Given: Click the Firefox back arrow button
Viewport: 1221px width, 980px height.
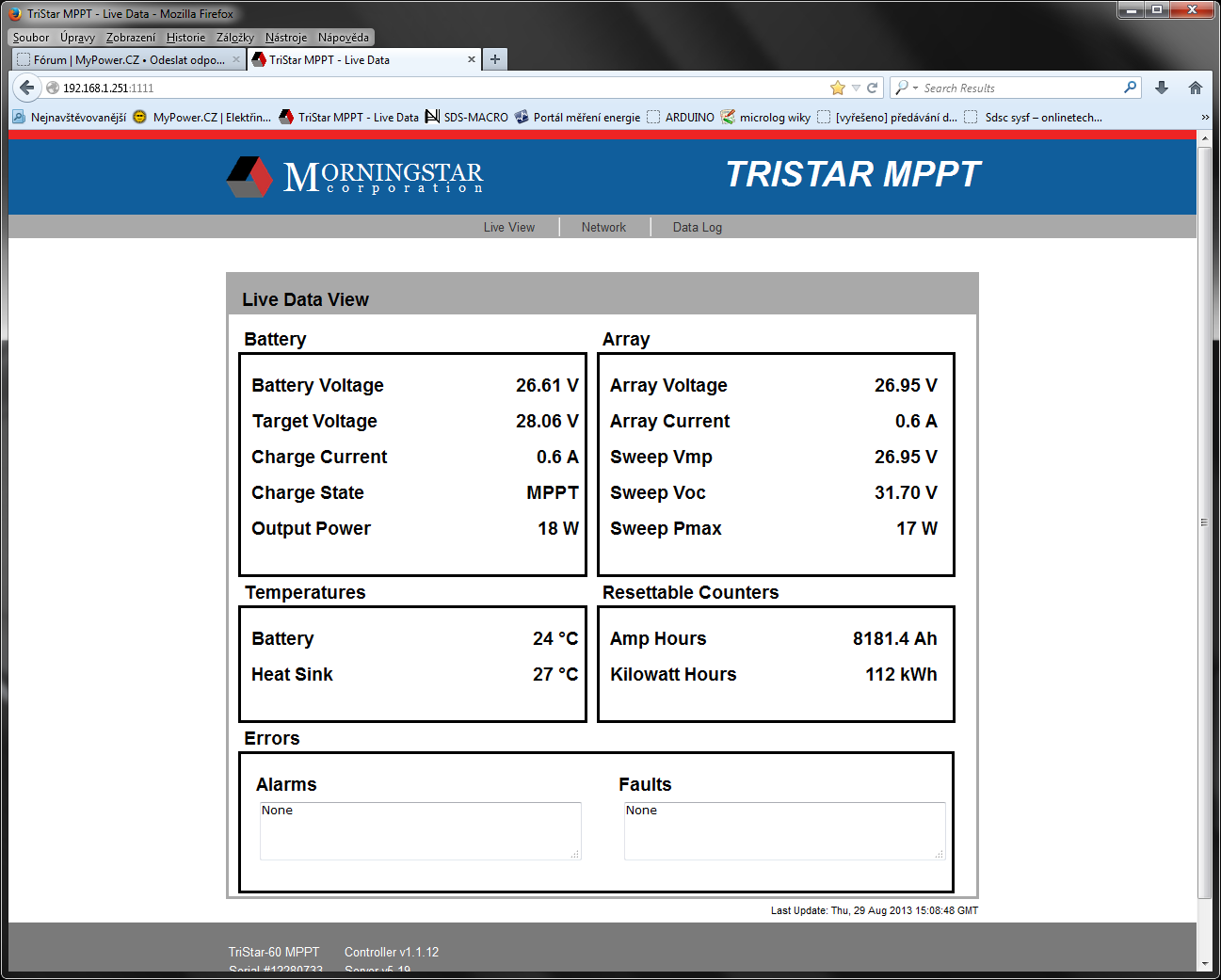Looking at the screenshot, I should tap(26, 88).
